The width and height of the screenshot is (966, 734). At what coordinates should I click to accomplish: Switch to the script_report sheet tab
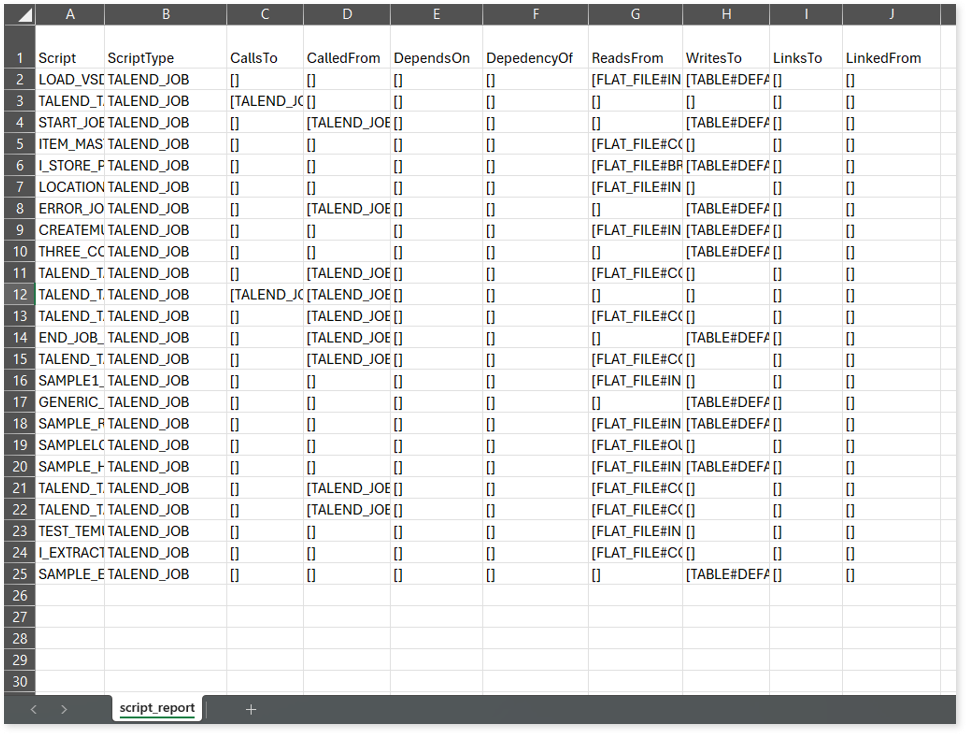(x=157, y=708)
